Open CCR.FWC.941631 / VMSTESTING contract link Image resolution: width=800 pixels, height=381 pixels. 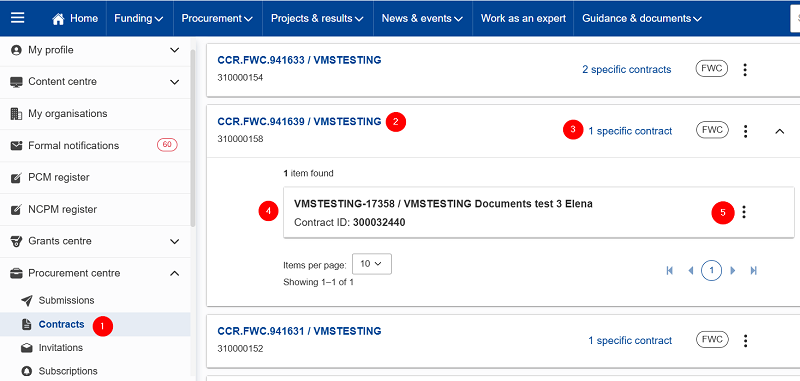tap(299, 331)
